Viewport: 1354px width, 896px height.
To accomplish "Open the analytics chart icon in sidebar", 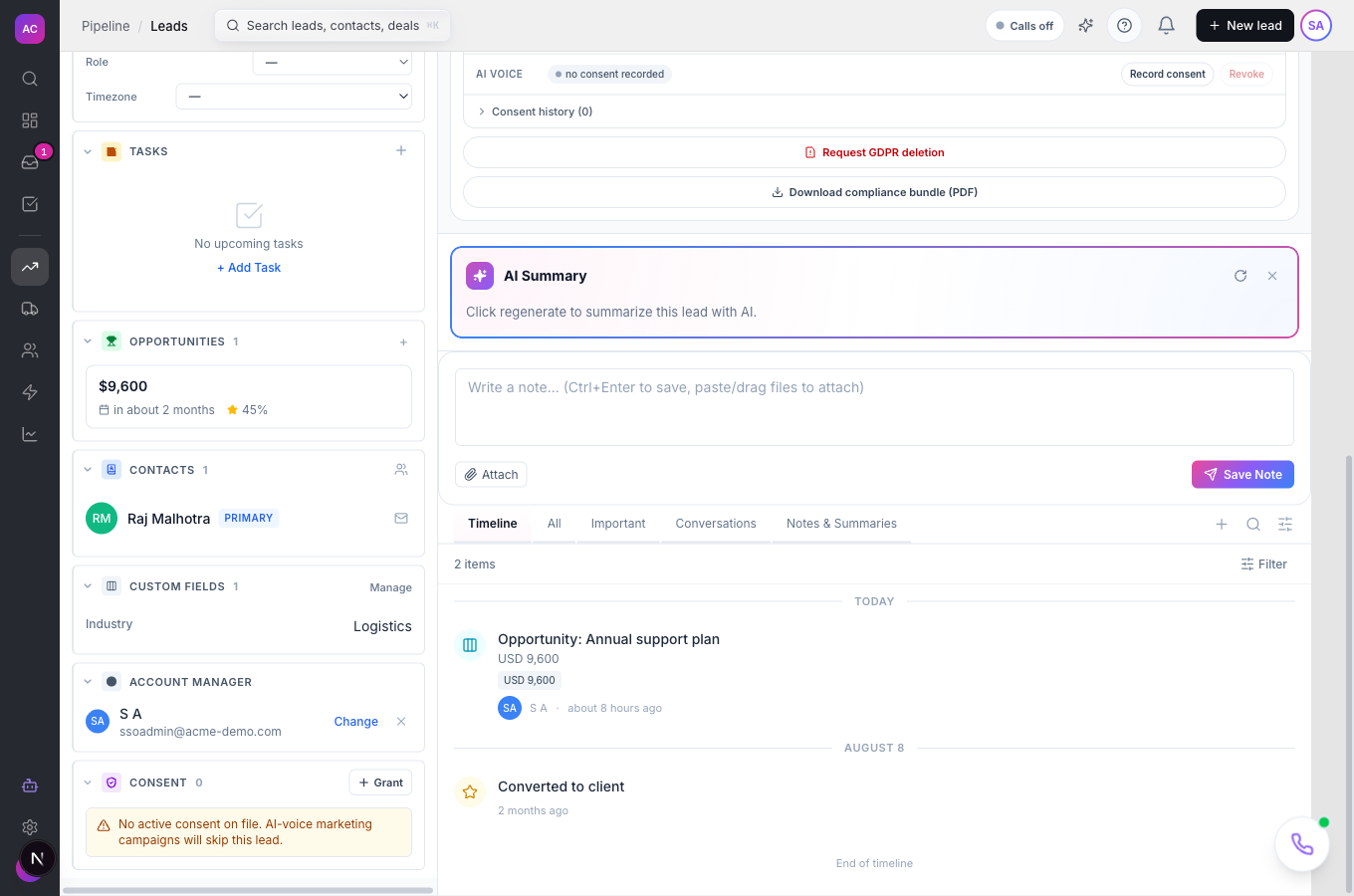I will click(x=30, y=434).
